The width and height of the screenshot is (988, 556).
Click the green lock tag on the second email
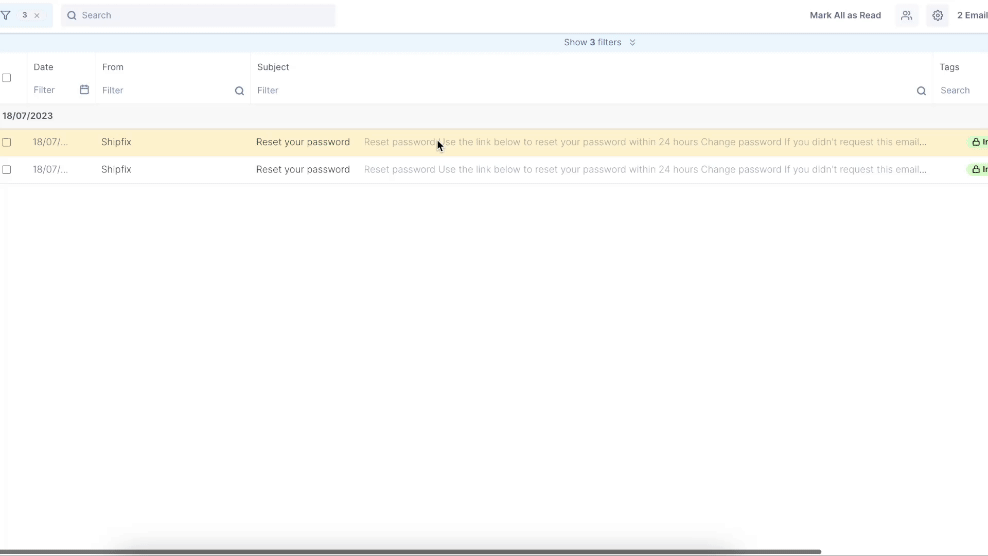(978, 170)
